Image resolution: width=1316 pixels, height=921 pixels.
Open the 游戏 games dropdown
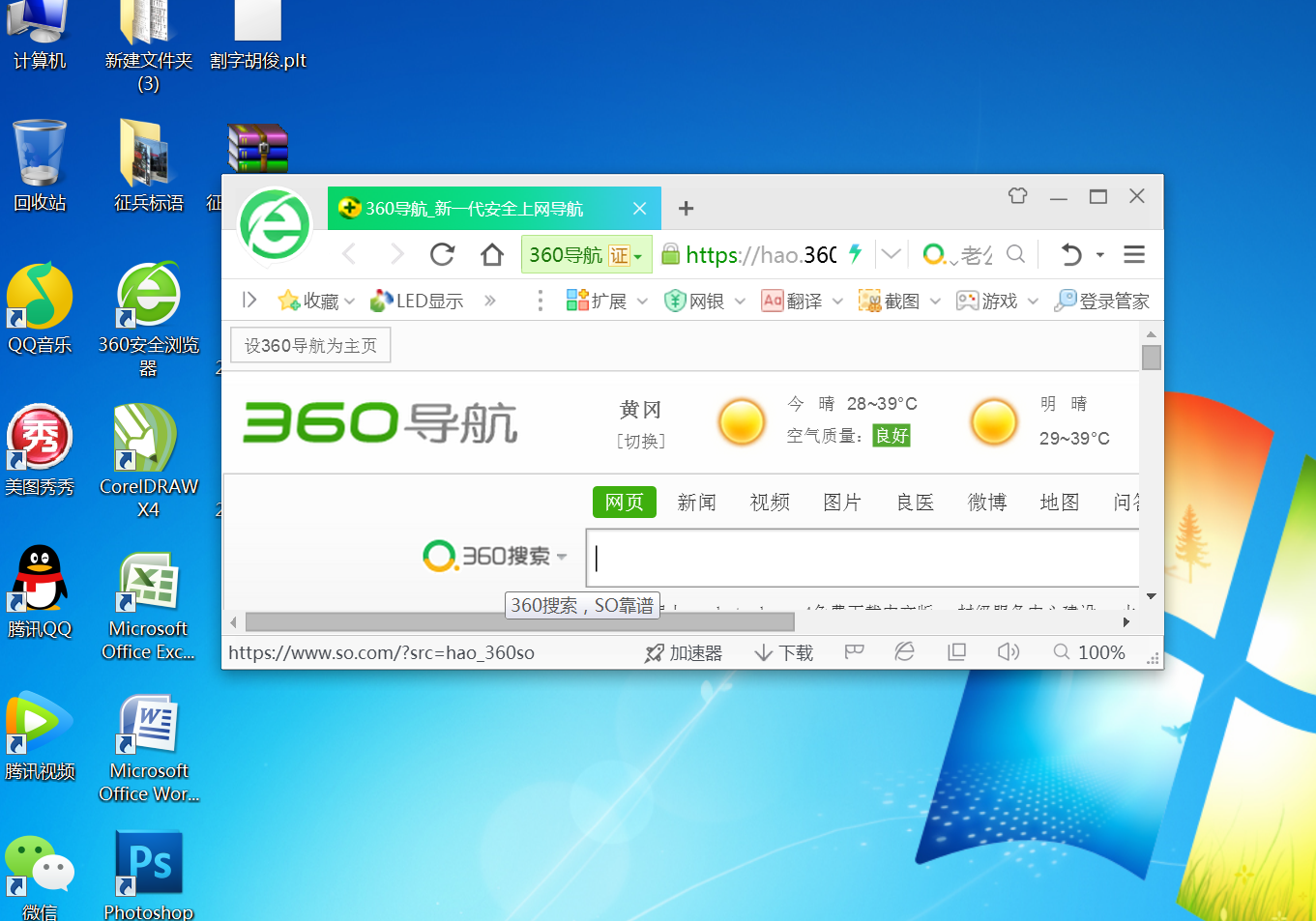(x=997, y=301)
